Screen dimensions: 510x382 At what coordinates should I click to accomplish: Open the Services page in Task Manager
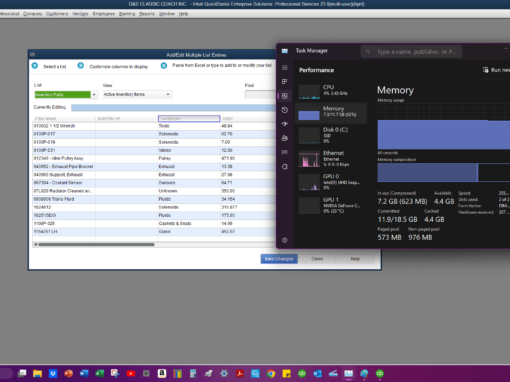285,167
